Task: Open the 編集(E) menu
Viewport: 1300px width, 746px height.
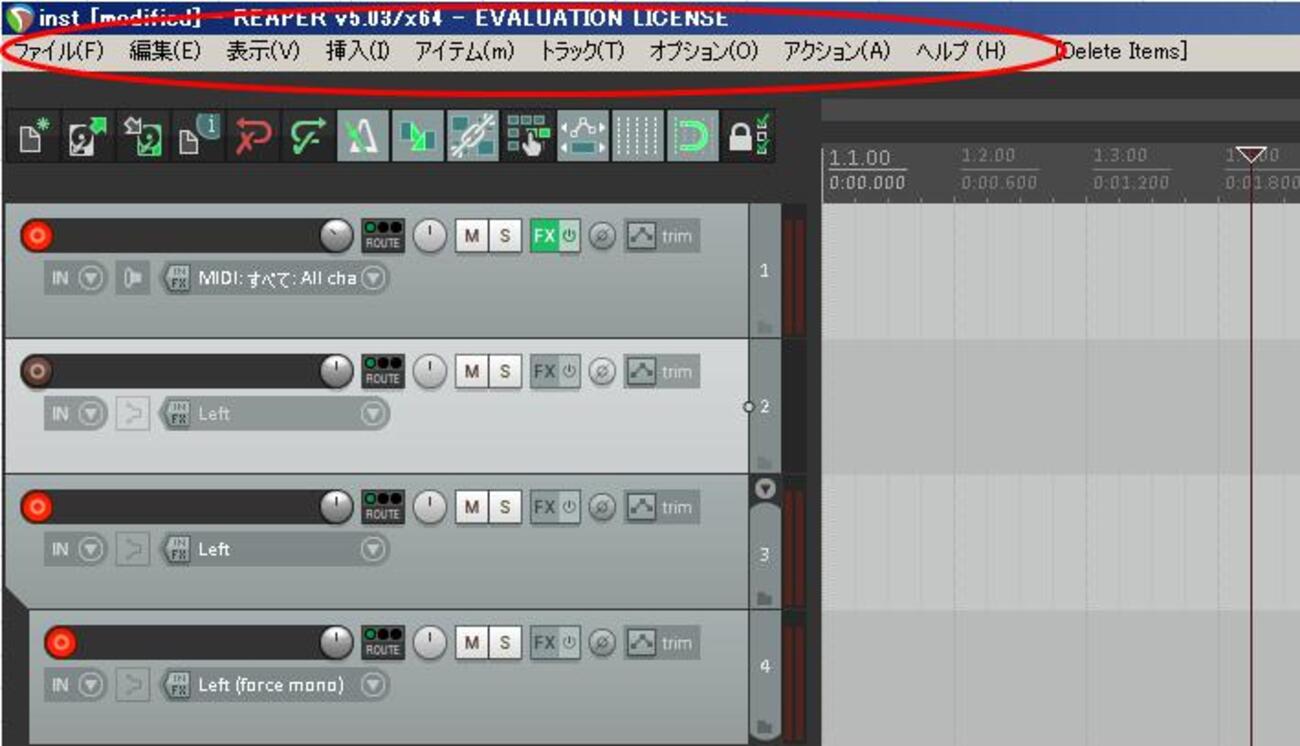Action: [x=165, y=52]
